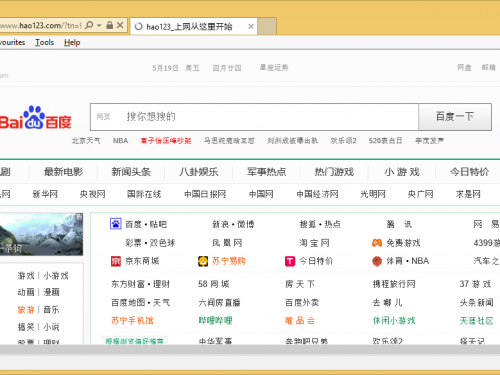The height and width of the screenshot is (375, 500).
Task: Open the orange 苏宁手机馆 link
Action: 132,321
